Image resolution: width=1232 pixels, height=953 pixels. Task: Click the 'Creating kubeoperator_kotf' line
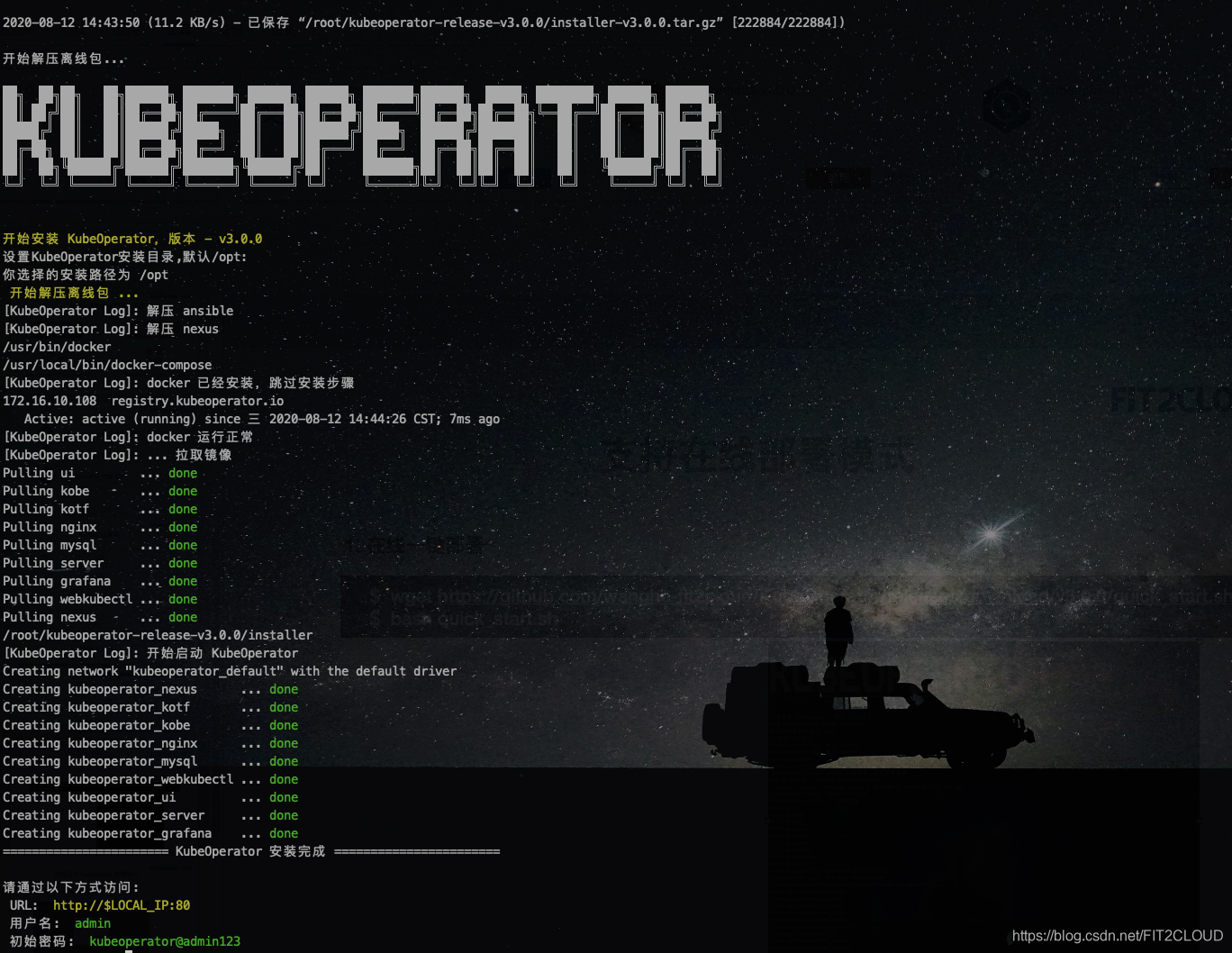[150, 707]
